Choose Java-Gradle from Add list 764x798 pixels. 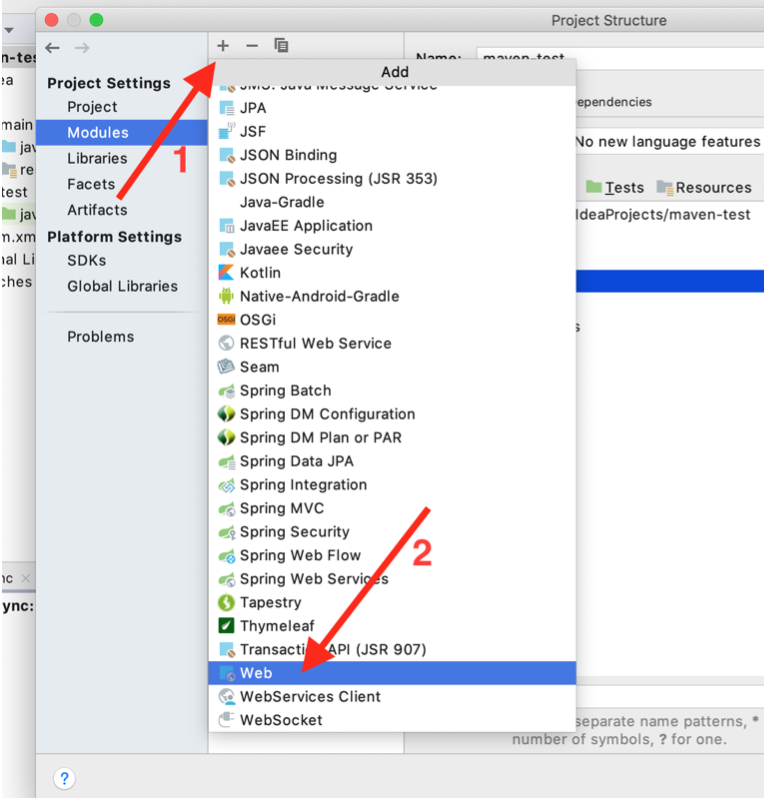pos(392,202)
